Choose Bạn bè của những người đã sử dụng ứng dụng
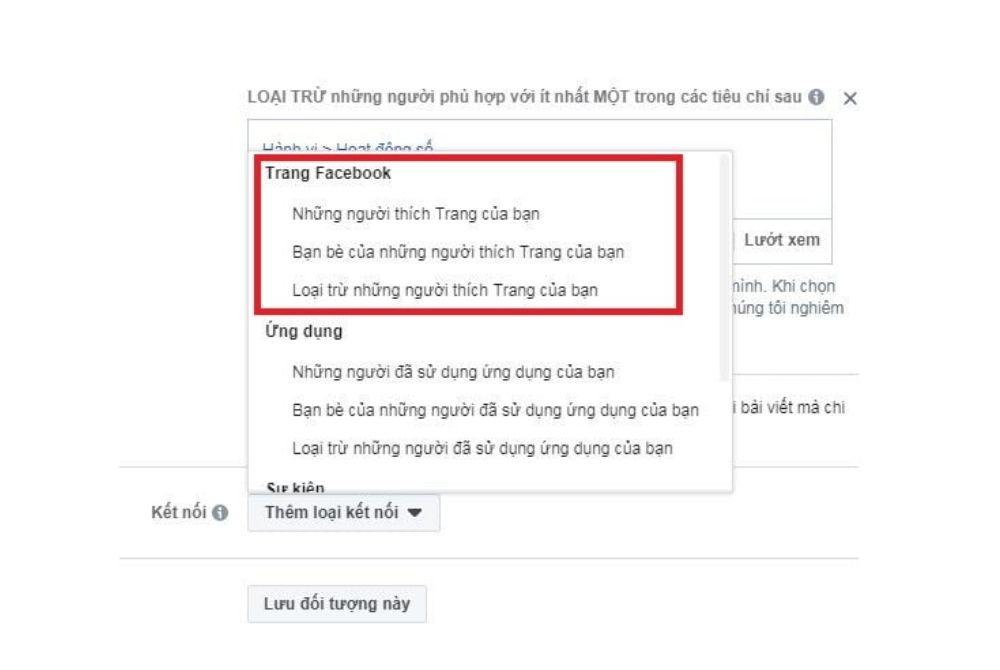 [495, 411]
